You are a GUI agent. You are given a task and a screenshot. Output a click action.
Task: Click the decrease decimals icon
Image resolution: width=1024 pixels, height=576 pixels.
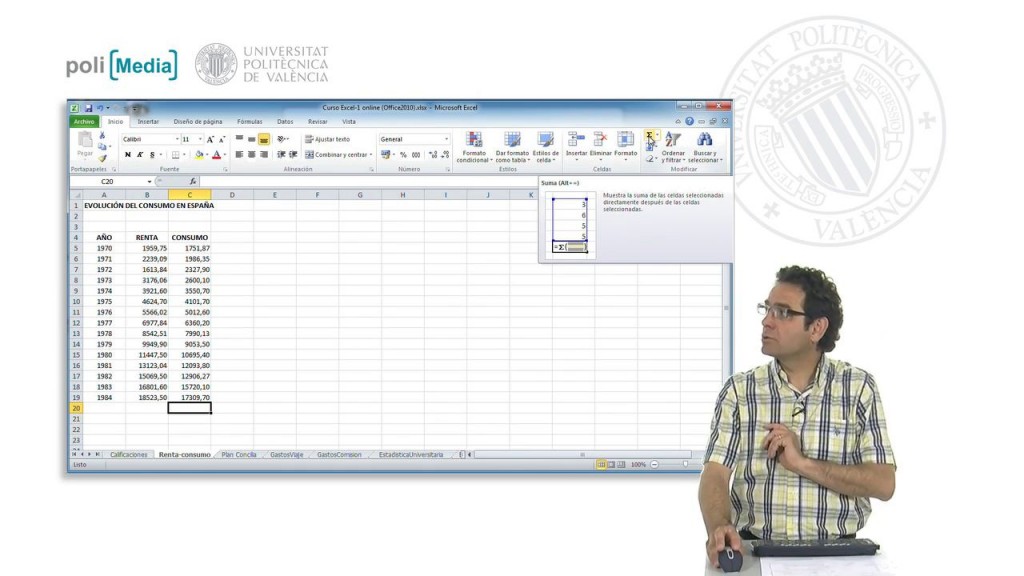tap(445, 155)
